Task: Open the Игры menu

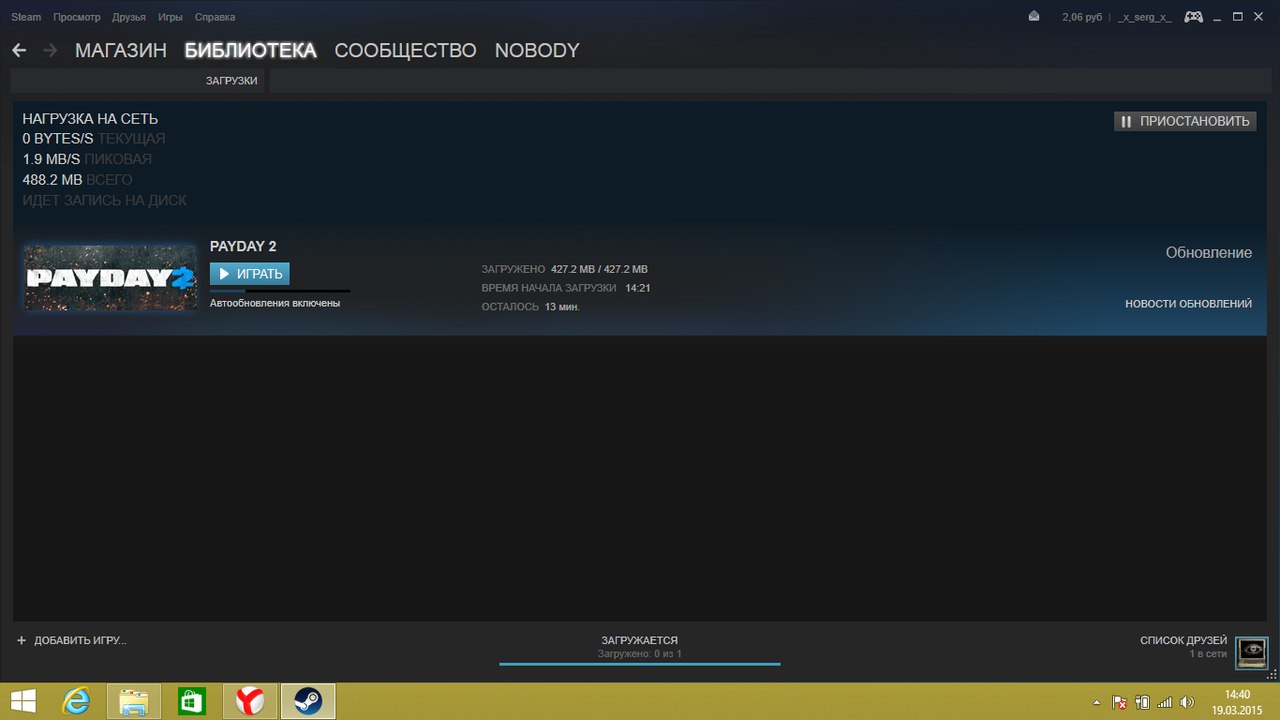Action: click(170, 17)
